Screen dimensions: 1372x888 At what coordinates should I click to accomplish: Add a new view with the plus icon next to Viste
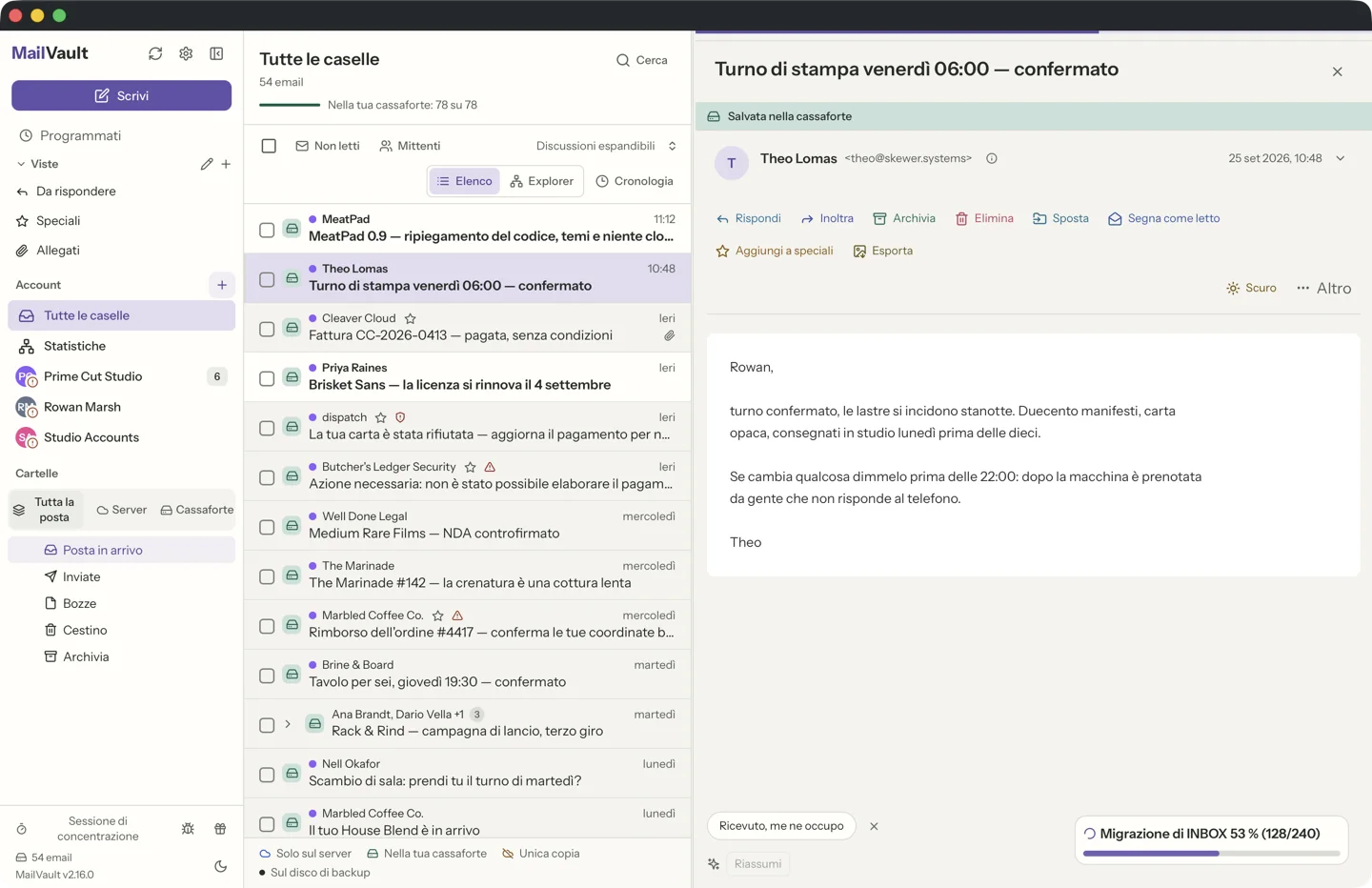(x=226, y=164)
